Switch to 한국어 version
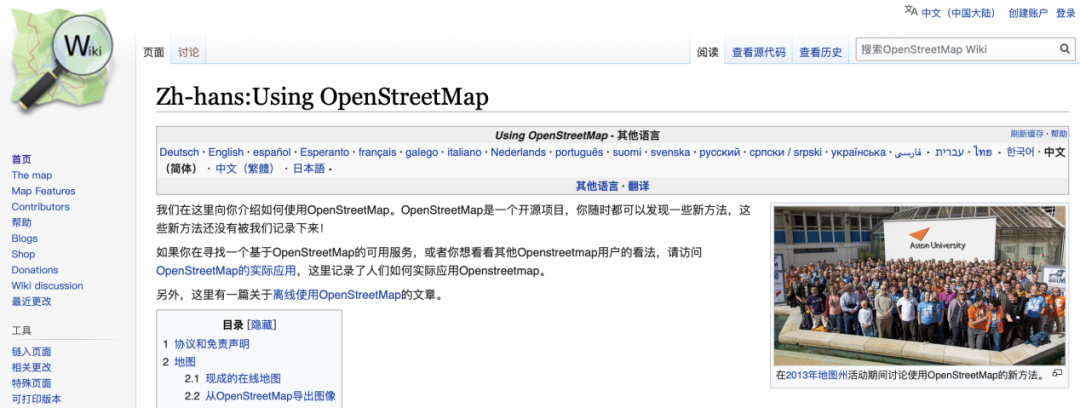 click(x=1020, y=152)
